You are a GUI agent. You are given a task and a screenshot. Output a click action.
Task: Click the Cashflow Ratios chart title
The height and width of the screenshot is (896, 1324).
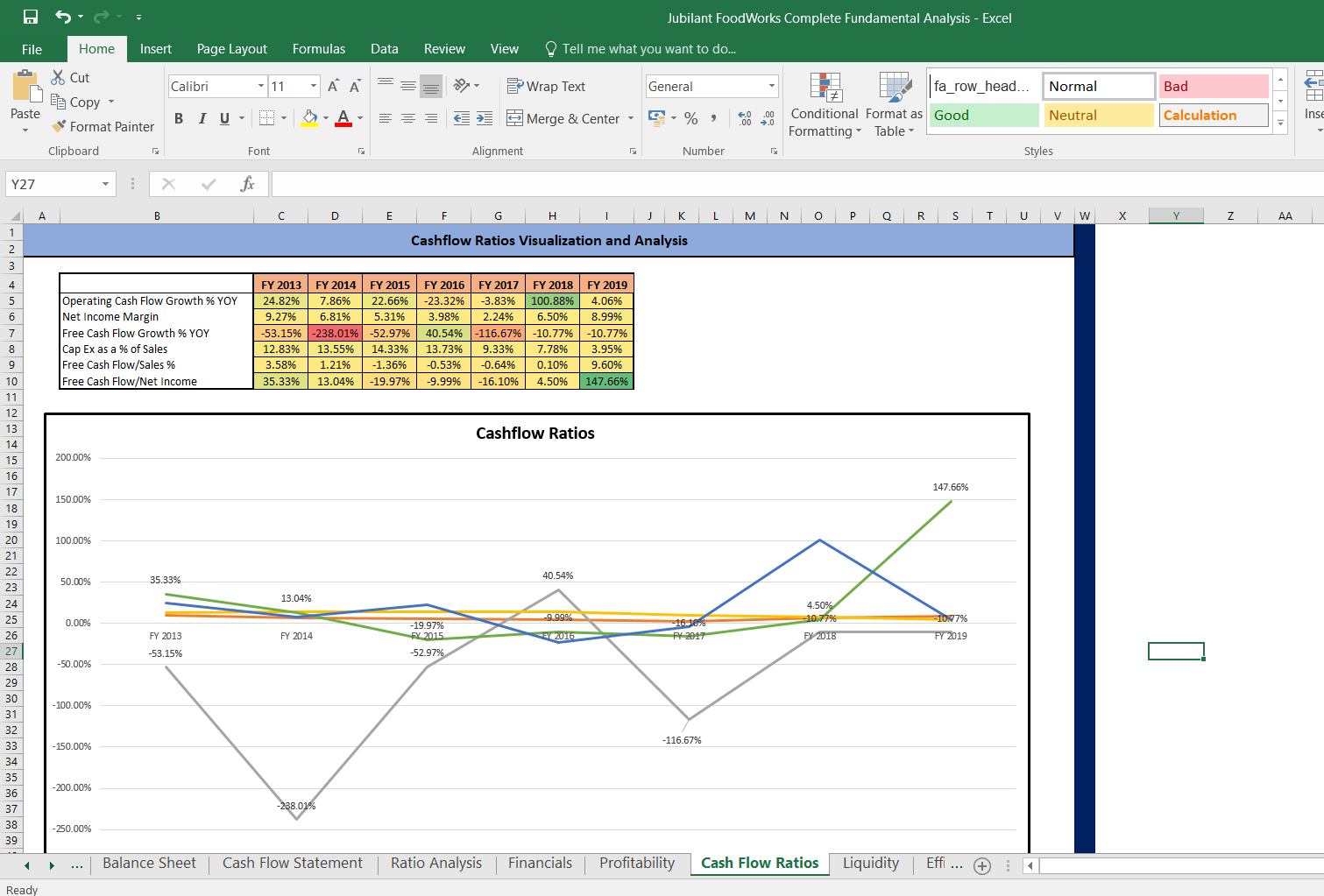[x=535, y=433]
